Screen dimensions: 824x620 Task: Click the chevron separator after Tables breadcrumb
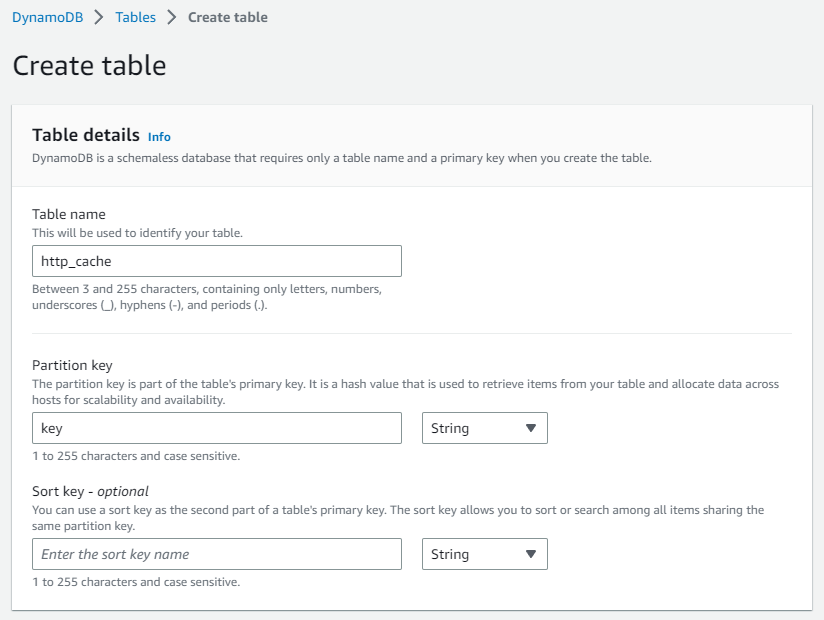coord(172,17)
